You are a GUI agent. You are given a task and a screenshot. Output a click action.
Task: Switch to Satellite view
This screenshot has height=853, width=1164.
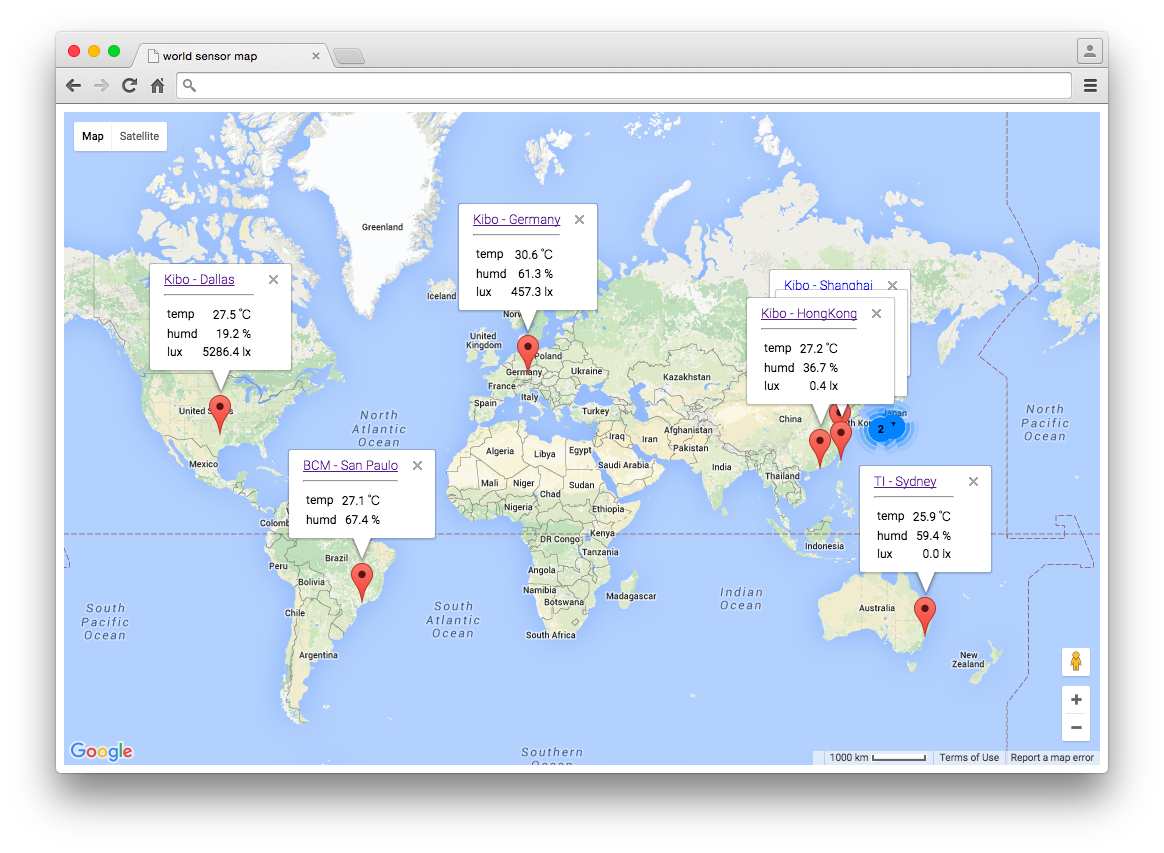pos(140,136)
